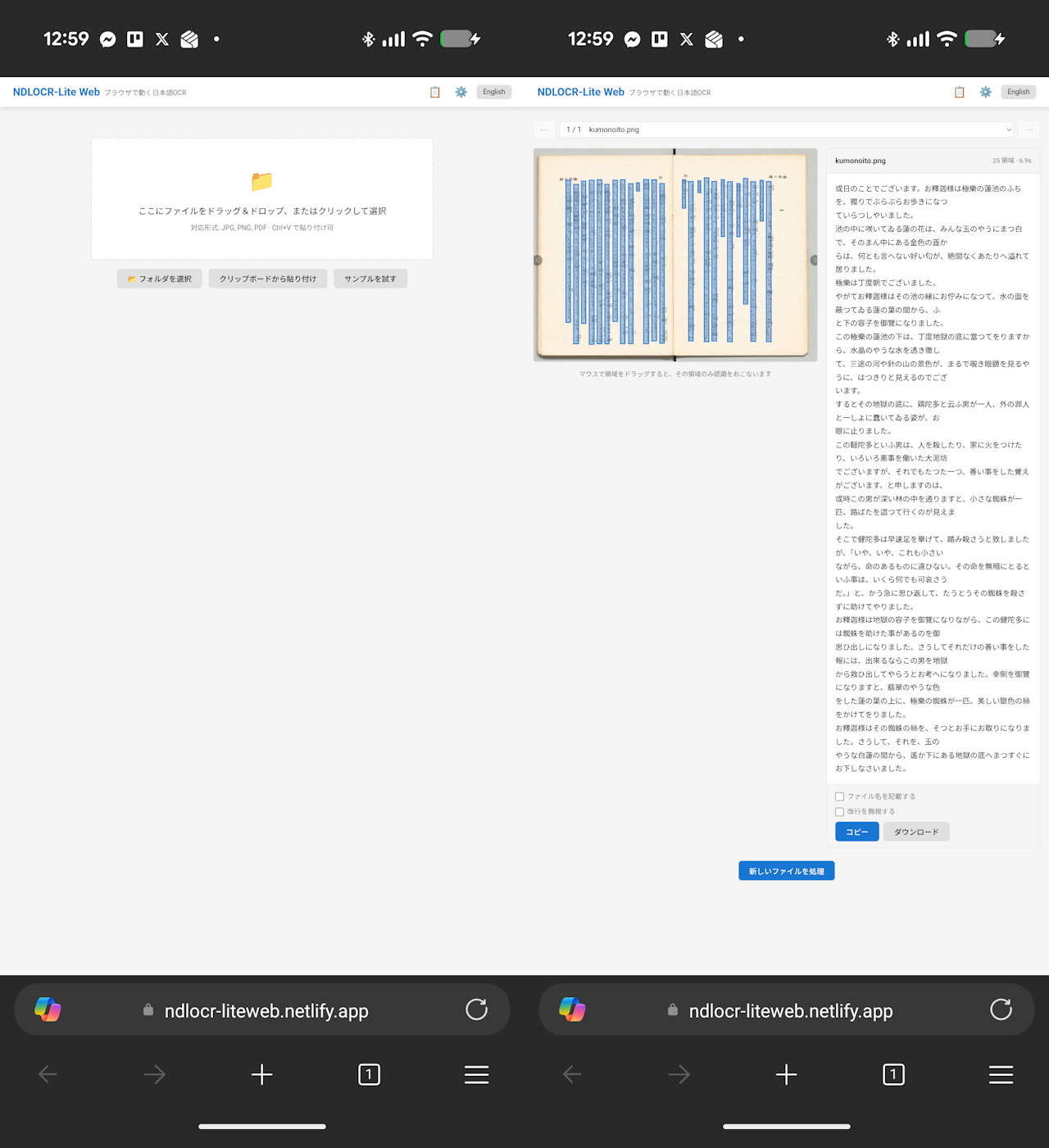Viewport: 1049px width, 1148px height.
Task: Tap Wi-Fi icon in right status bar
Action: tap(947, 39)
